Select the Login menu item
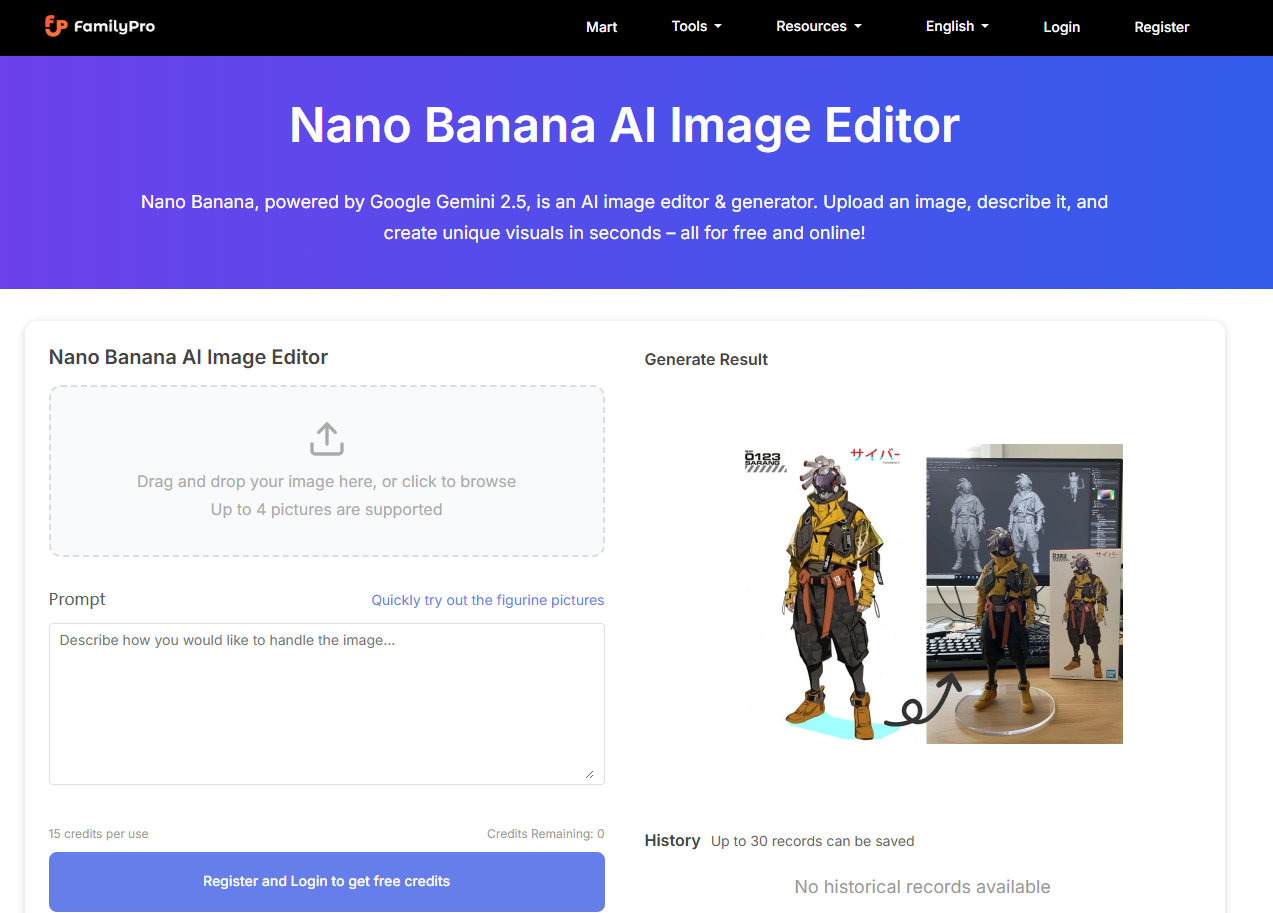The width and height of the screenshot is (1273, 913). click(1061, 27)
